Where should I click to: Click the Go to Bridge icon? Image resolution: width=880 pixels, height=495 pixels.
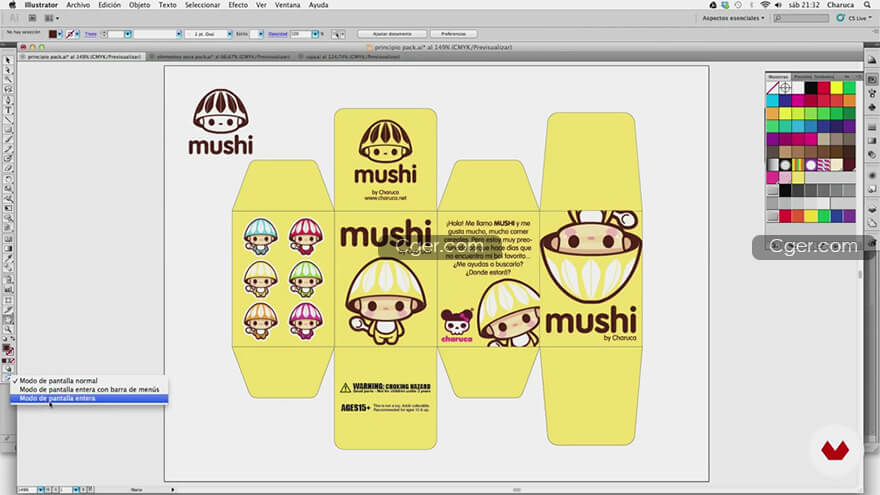[32, 18]
